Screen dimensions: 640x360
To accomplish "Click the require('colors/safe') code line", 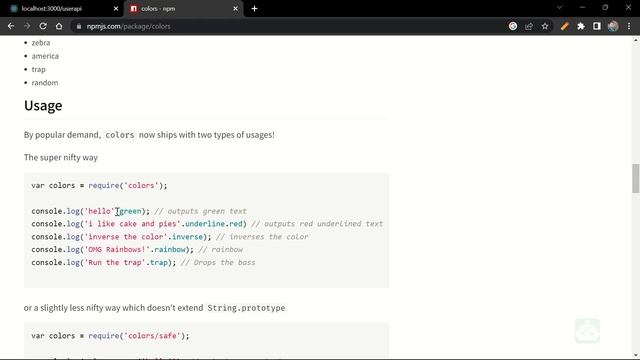I will pyautogui.click(x=110, y=336).
